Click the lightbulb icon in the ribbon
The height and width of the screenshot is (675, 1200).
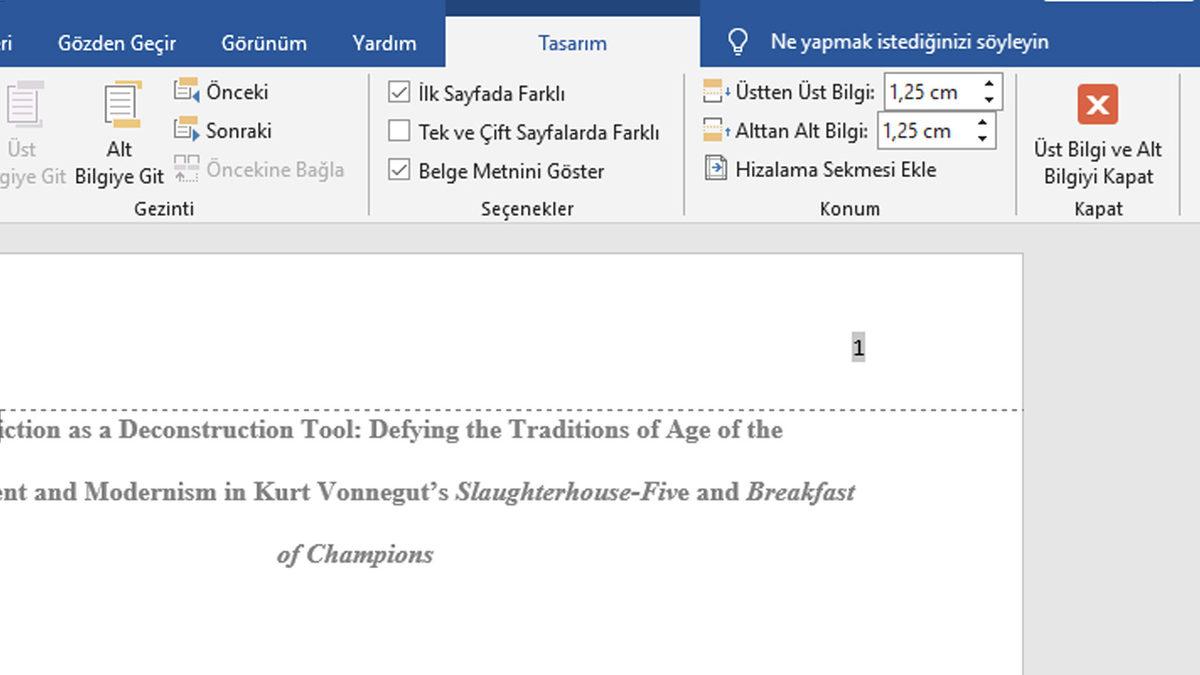pos(738,42)
